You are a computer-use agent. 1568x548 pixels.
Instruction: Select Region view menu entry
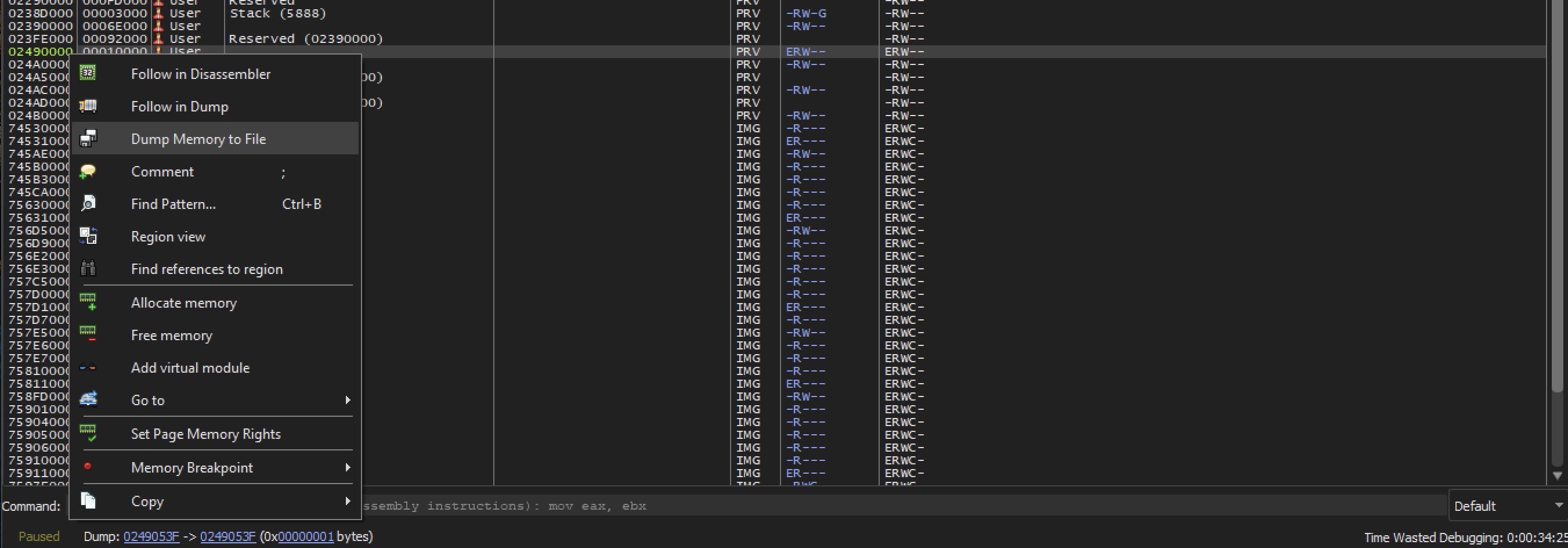pyautogui.click(x=215, y=236)
